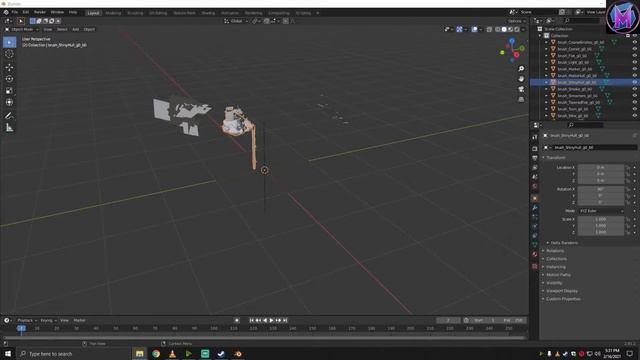Select the Cursor tool in left toolbar

coord(9,54)
